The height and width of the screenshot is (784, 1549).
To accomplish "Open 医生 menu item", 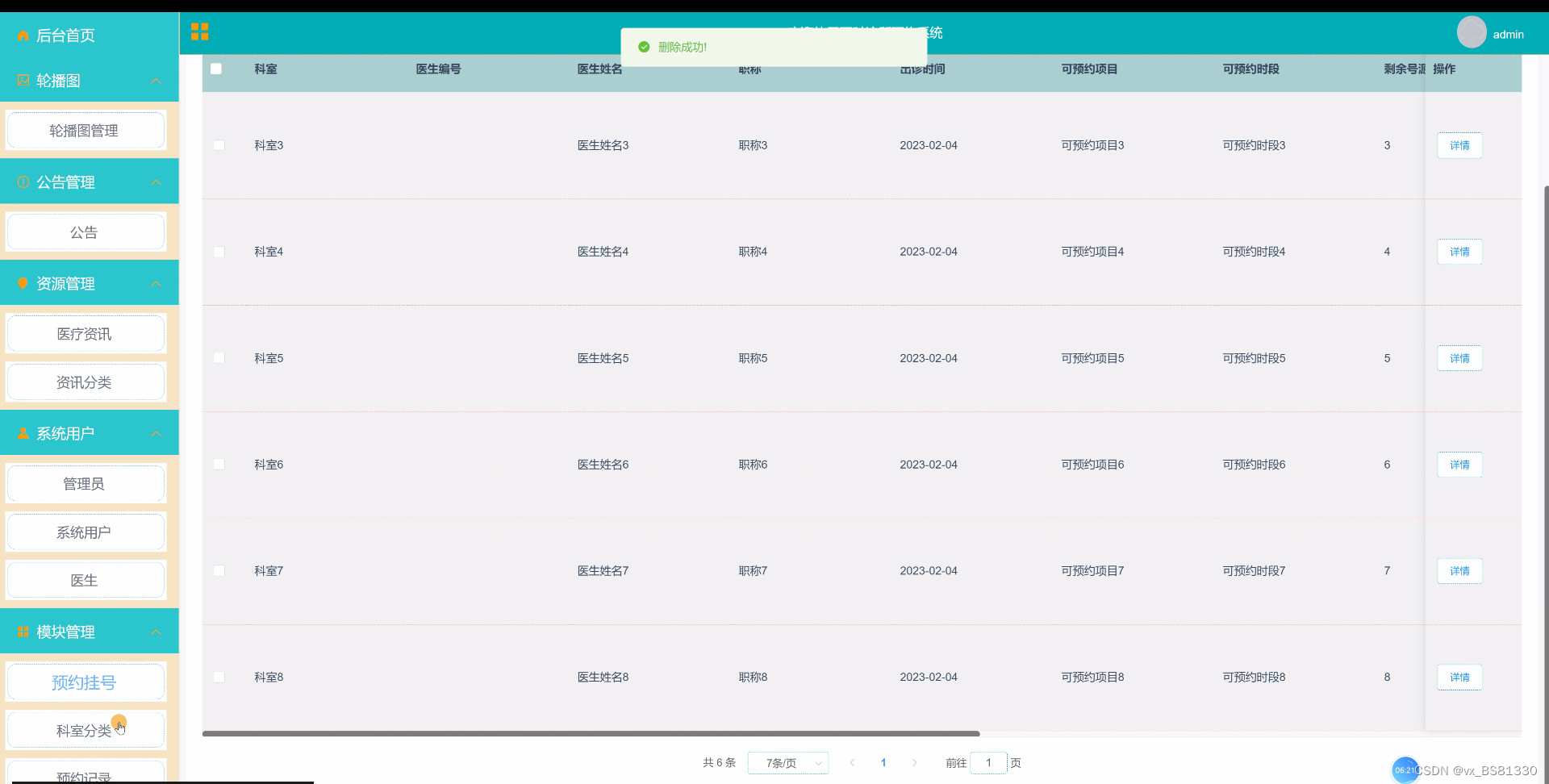I will pyautogui.click(x=86, y=581).
